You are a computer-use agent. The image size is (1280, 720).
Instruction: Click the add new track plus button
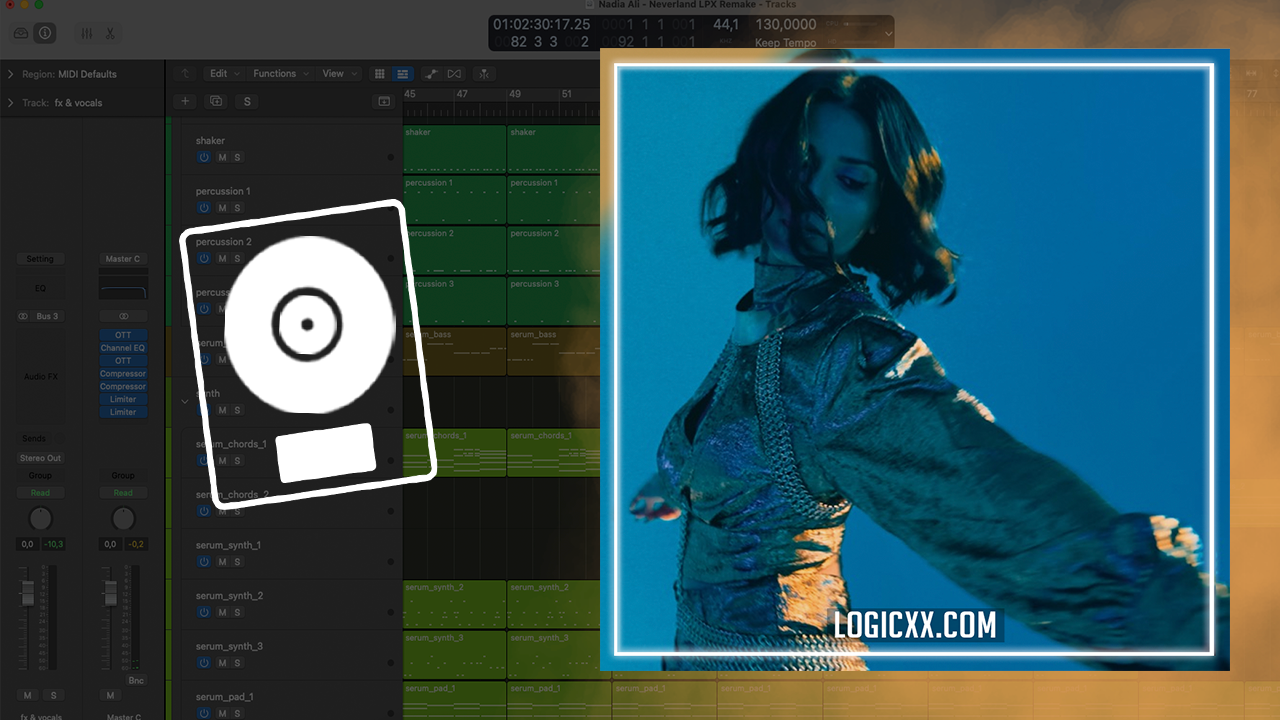[184, 101]
